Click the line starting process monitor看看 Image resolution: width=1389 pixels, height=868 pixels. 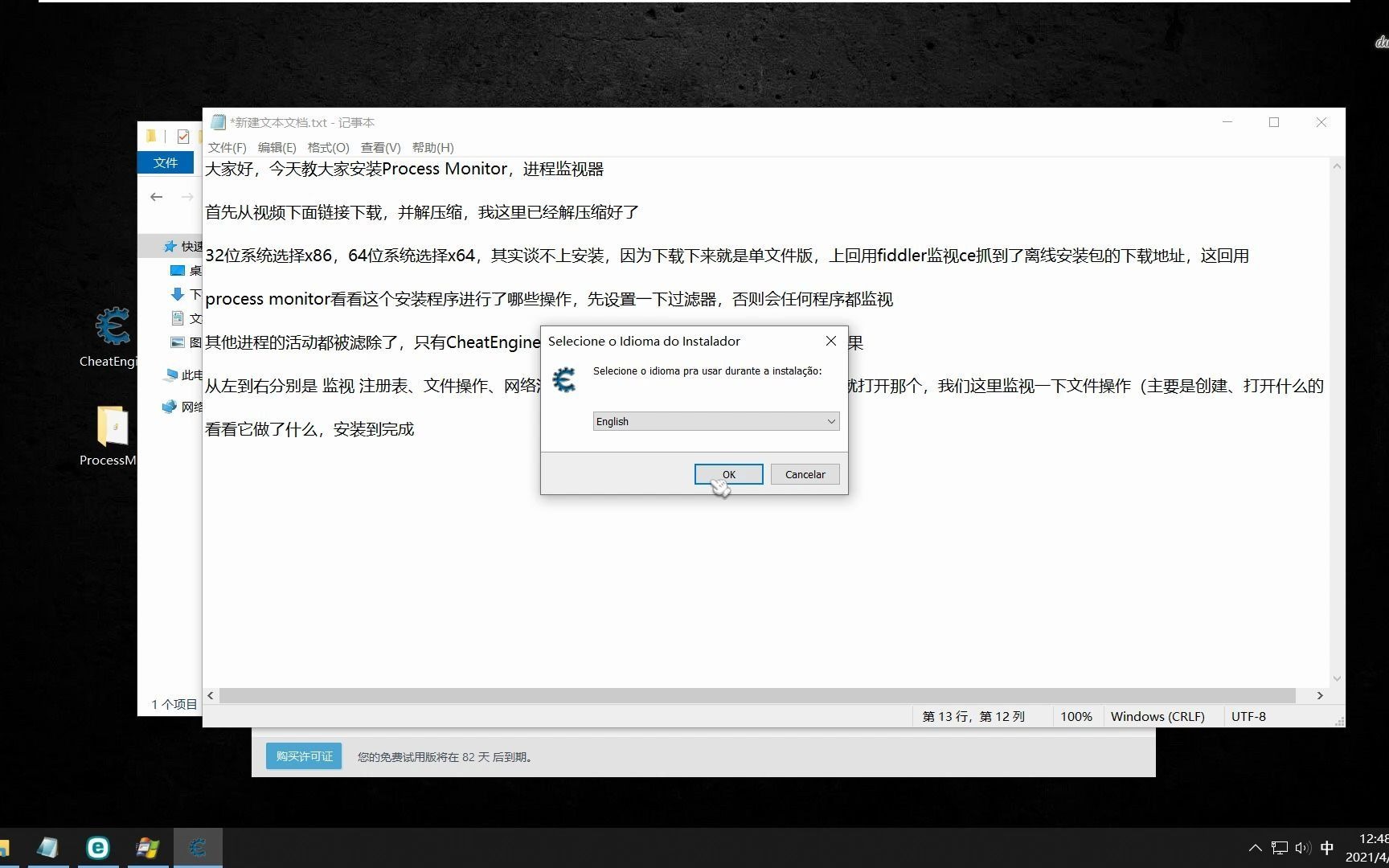(x=549, y=299)
